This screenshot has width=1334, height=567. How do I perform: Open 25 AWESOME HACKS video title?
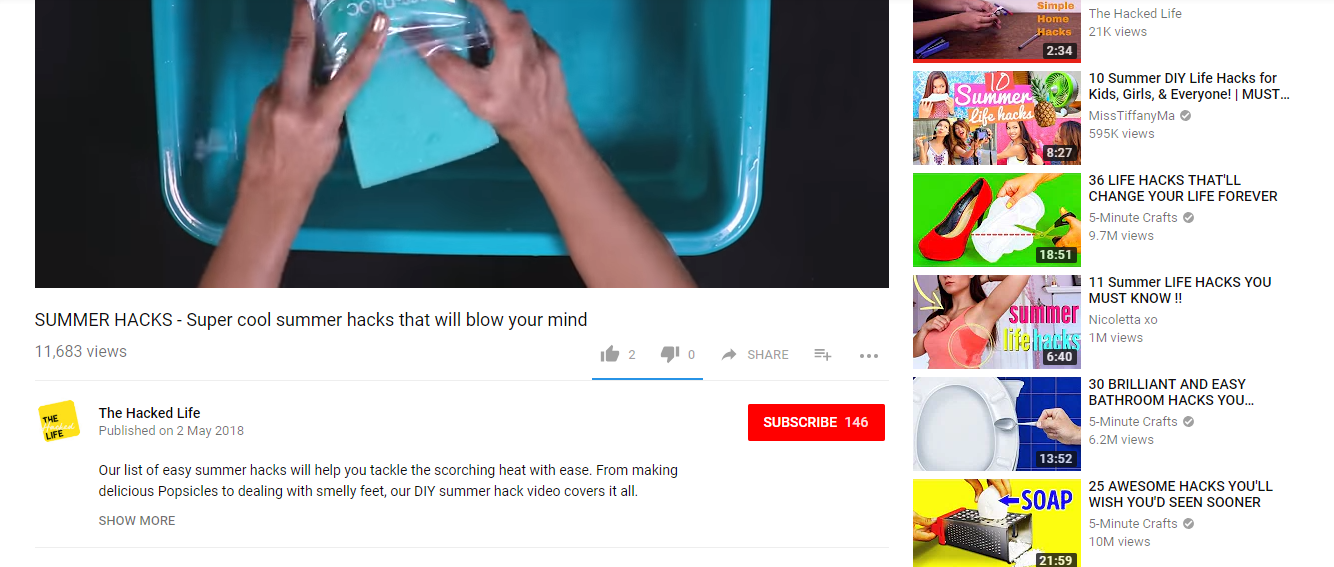click(x=1181, y=494)
